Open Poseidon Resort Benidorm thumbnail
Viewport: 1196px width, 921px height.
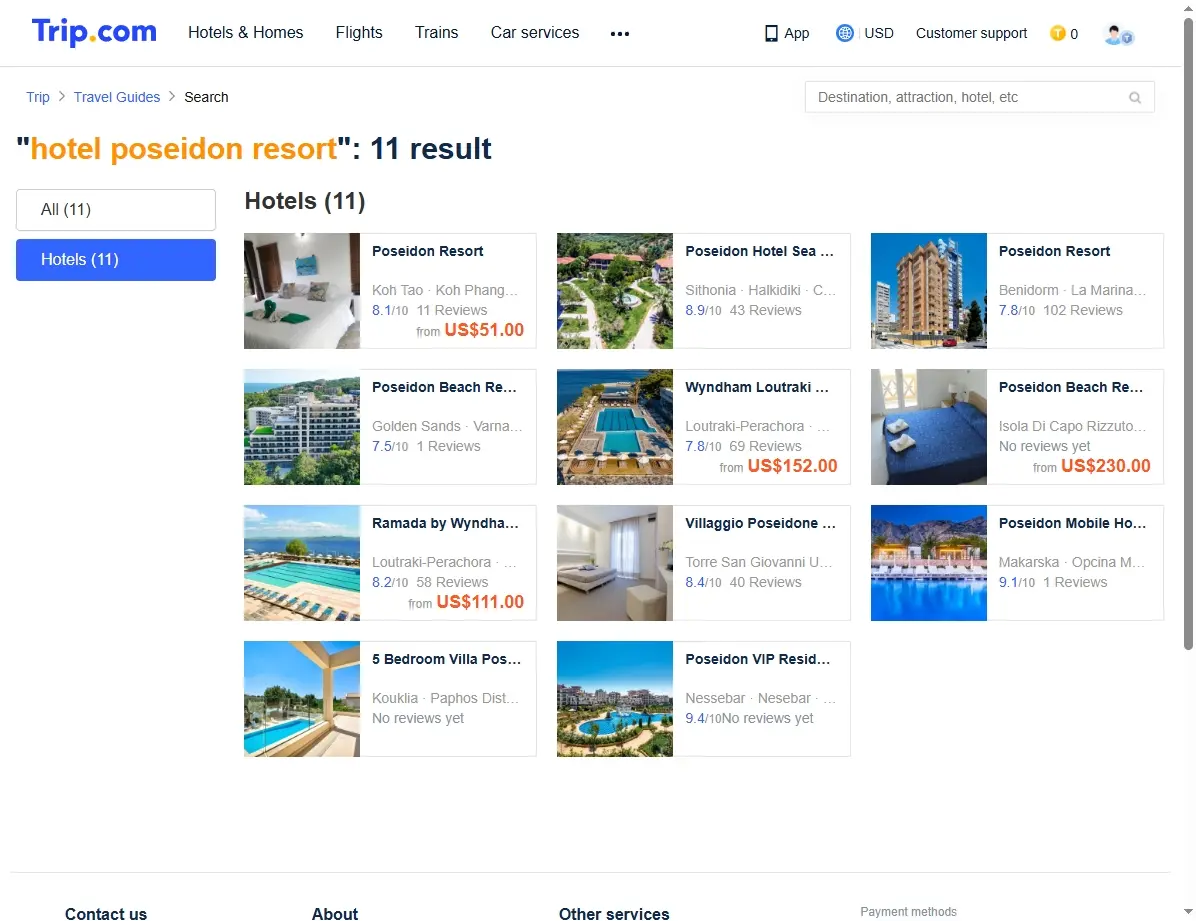[x=928, y=291]
